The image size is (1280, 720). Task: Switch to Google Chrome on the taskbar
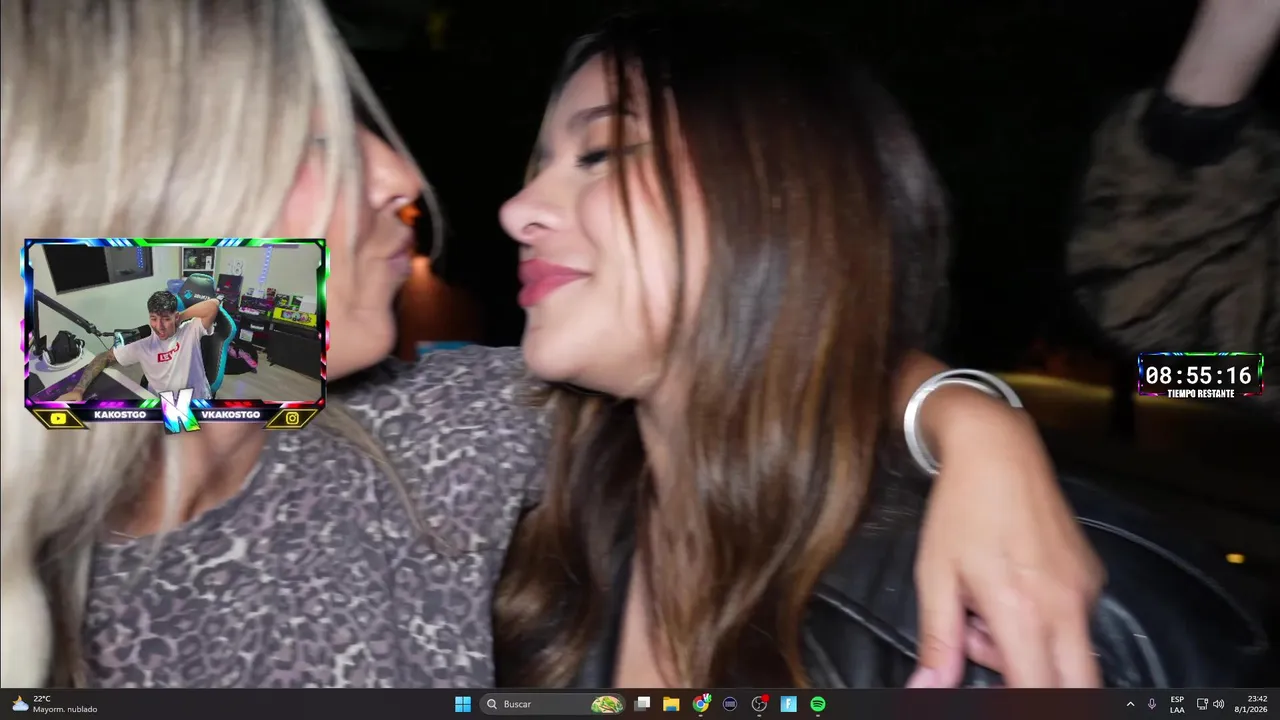[x=701, y=704]
